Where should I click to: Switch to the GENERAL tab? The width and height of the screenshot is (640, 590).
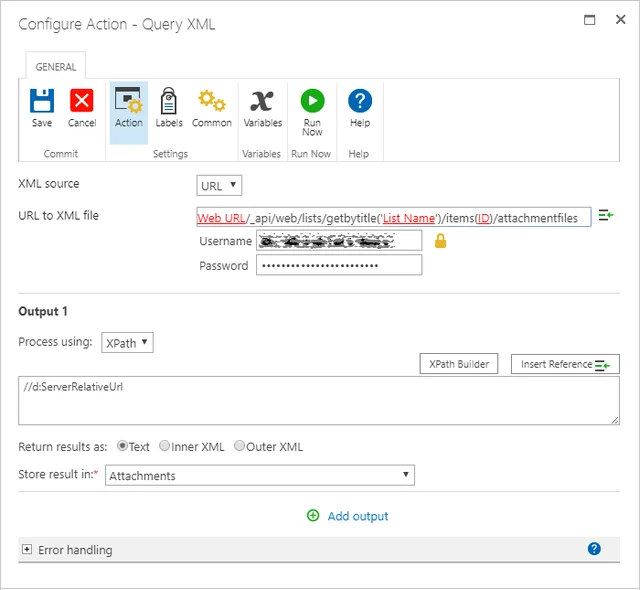[56, 67]
